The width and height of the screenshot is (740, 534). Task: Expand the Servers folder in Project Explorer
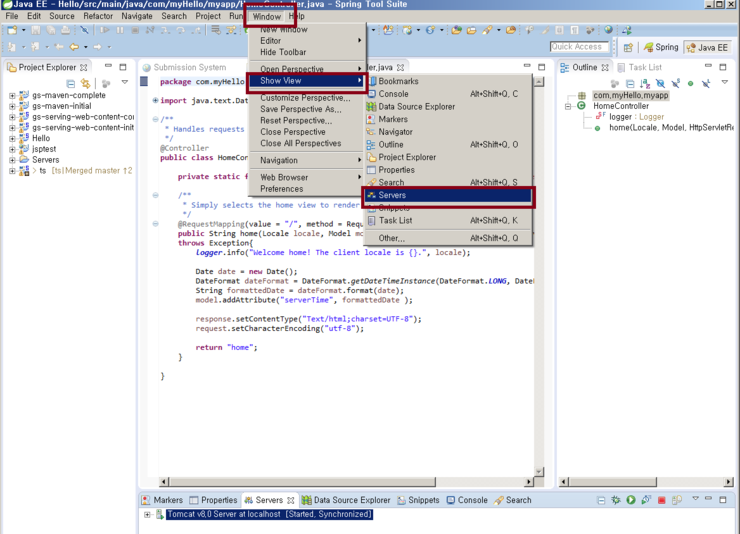[x=12, y=160]
